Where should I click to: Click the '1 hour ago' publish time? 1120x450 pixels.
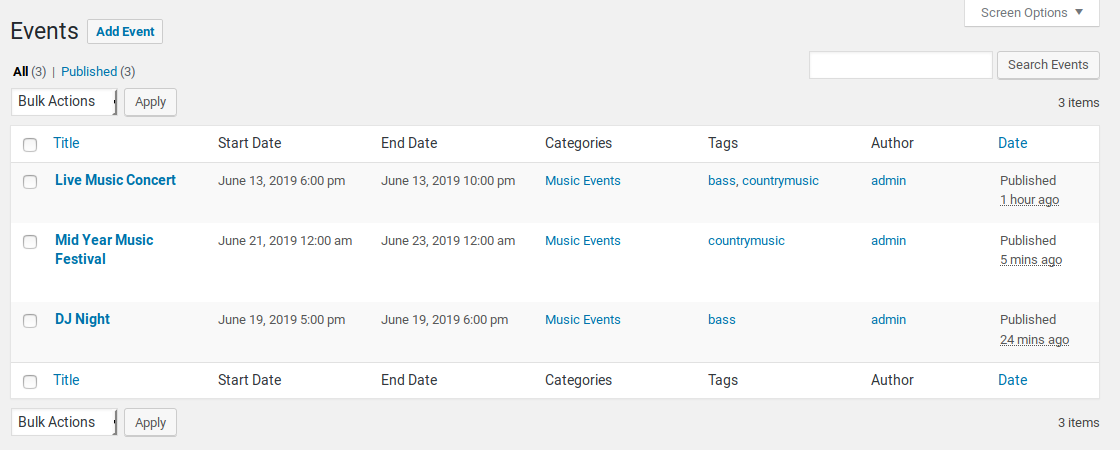[x=1029, y=200]
